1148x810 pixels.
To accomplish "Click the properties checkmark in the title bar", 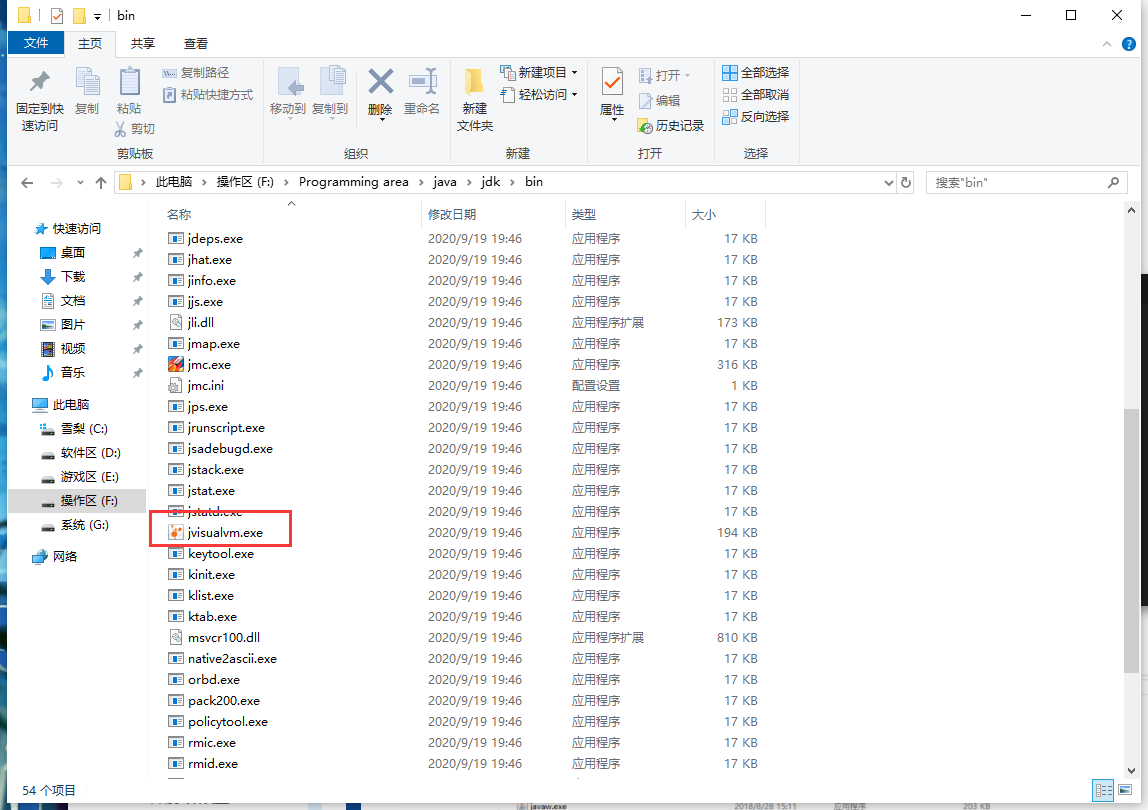I will pyautogui.click(x=57, y=15).
